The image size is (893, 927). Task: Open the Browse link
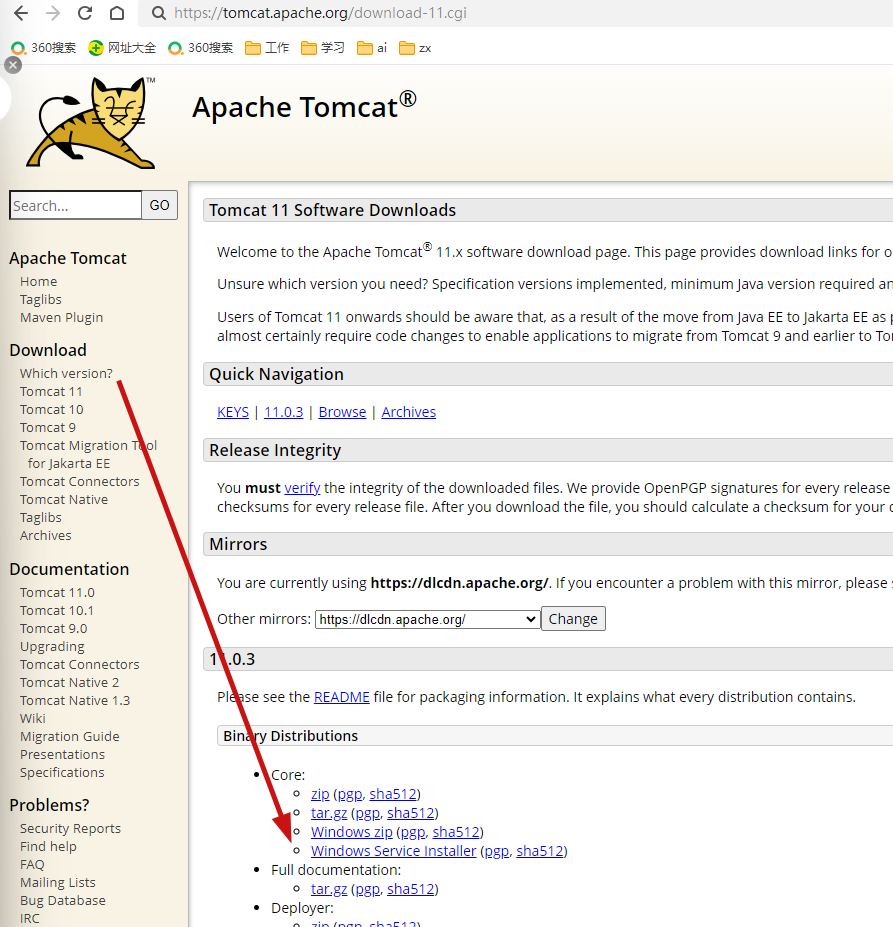pyautogui.click(x=342, y=412)
